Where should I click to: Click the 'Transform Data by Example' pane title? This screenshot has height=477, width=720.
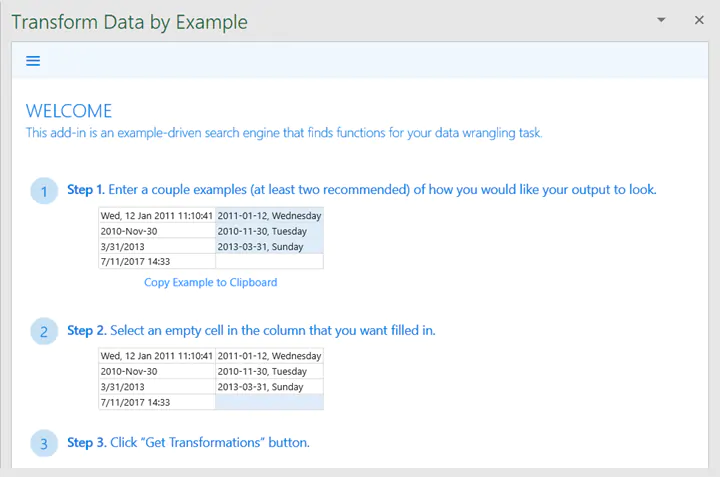[129, 22]
